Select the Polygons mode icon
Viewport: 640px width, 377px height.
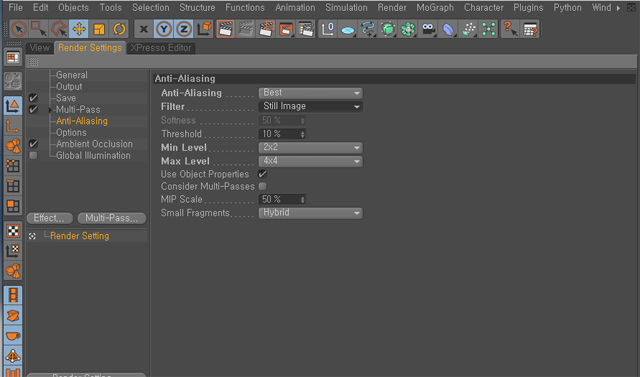(13, 206)
